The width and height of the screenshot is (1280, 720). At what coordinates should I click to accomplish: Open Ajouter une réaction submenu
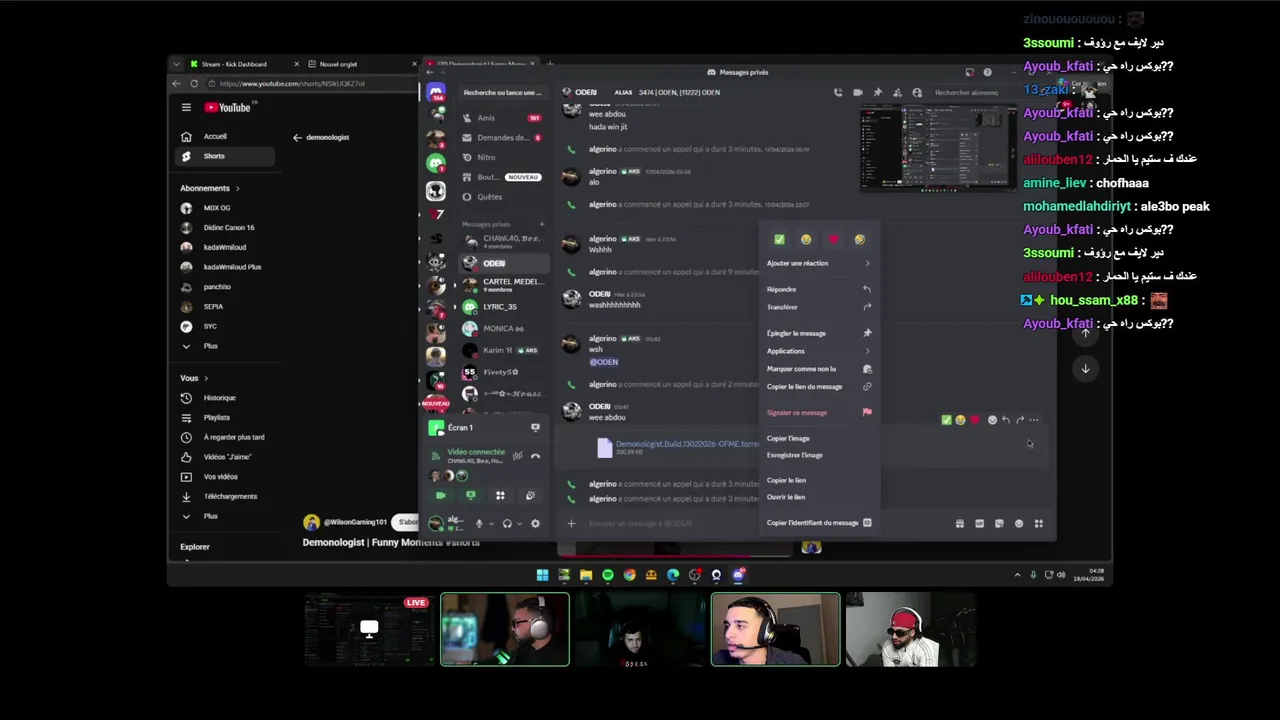coord(819,263)
